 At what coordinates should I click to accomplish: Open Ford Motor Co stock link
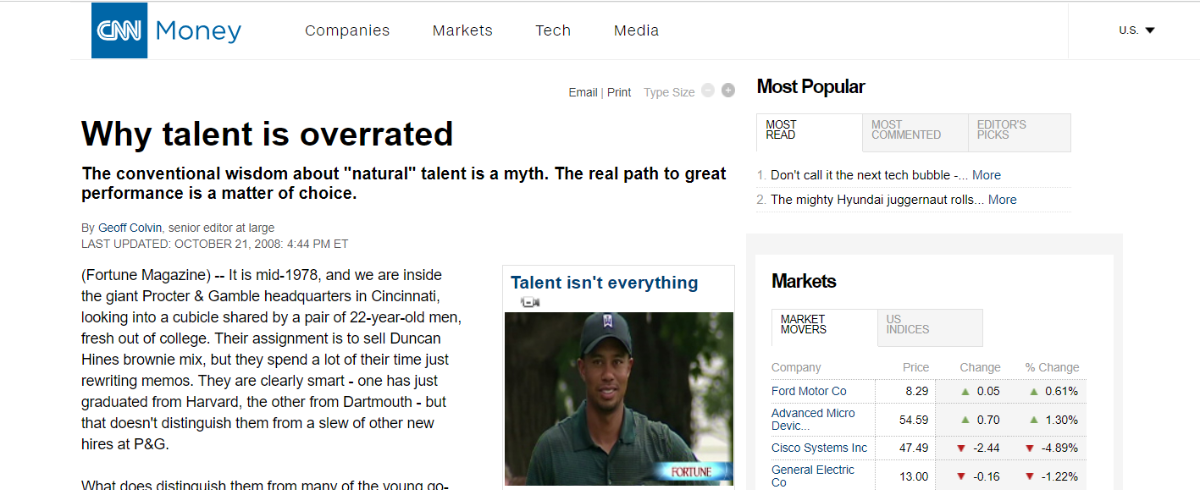pyautogui.click(x=809, y=391)
